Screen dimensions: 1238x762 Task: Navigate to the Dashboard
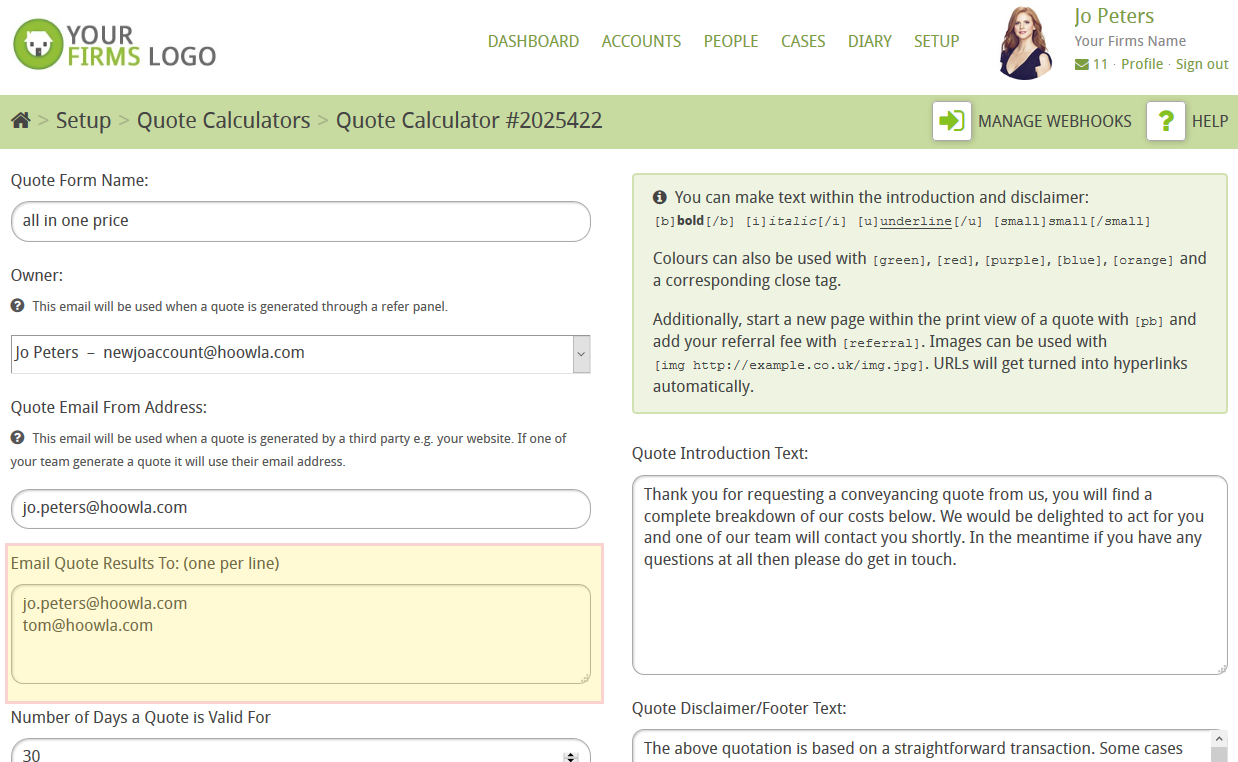coord(533,41)
